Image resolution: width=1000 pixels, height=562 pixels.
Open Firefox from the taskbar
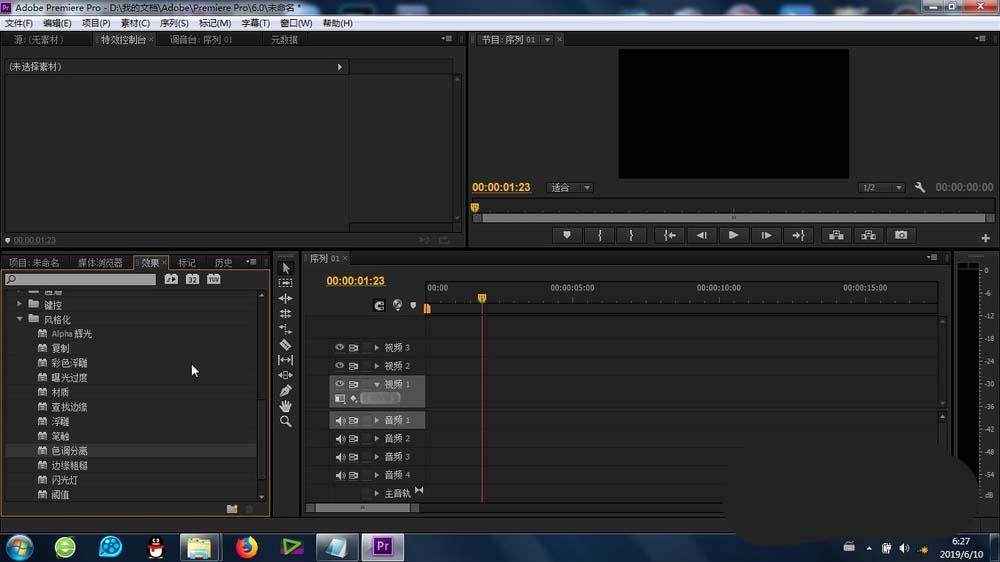(247, 547)
